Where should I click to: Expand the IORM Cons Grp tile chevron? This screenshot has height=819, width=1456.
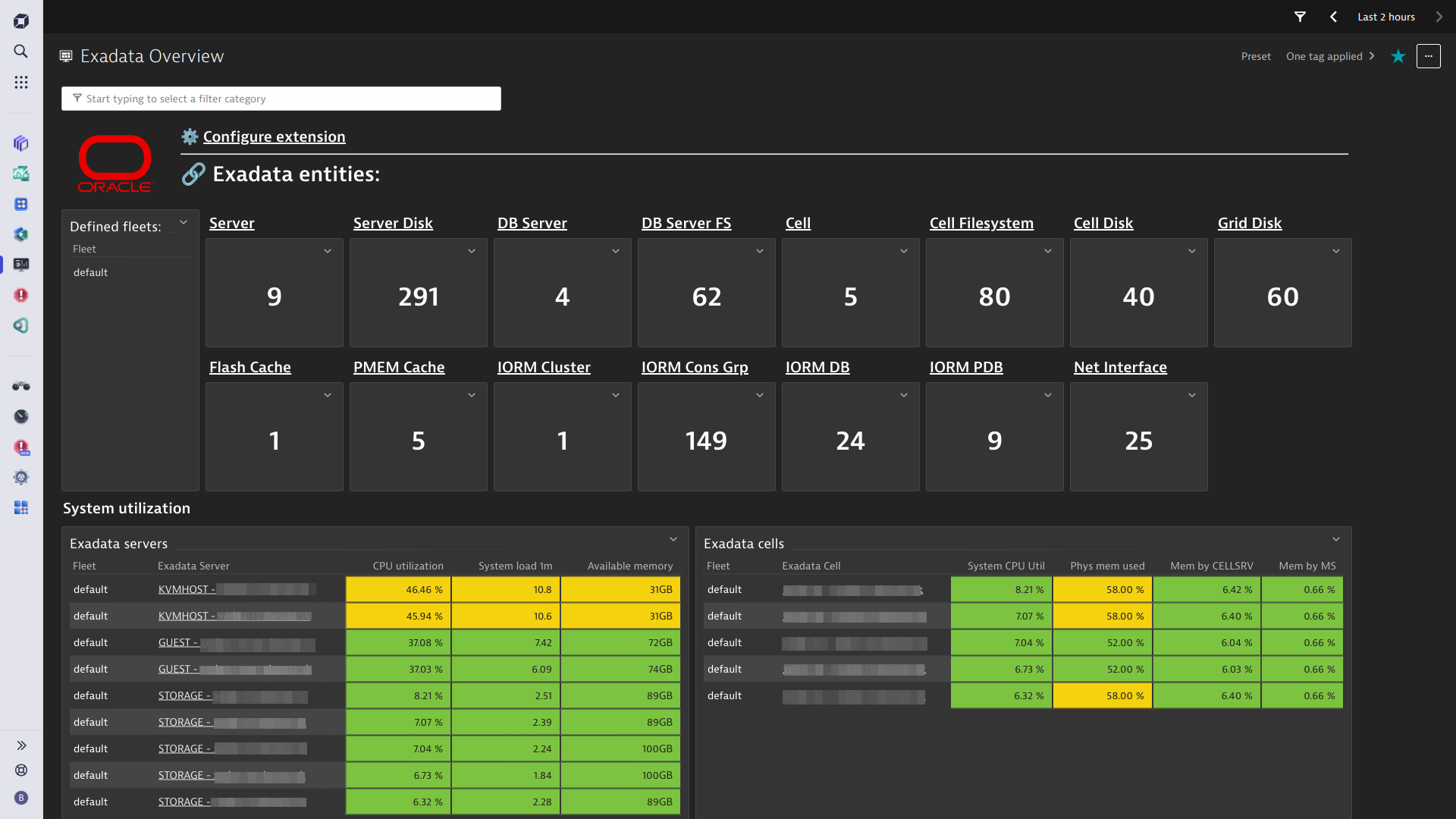(x=760, y=395)
